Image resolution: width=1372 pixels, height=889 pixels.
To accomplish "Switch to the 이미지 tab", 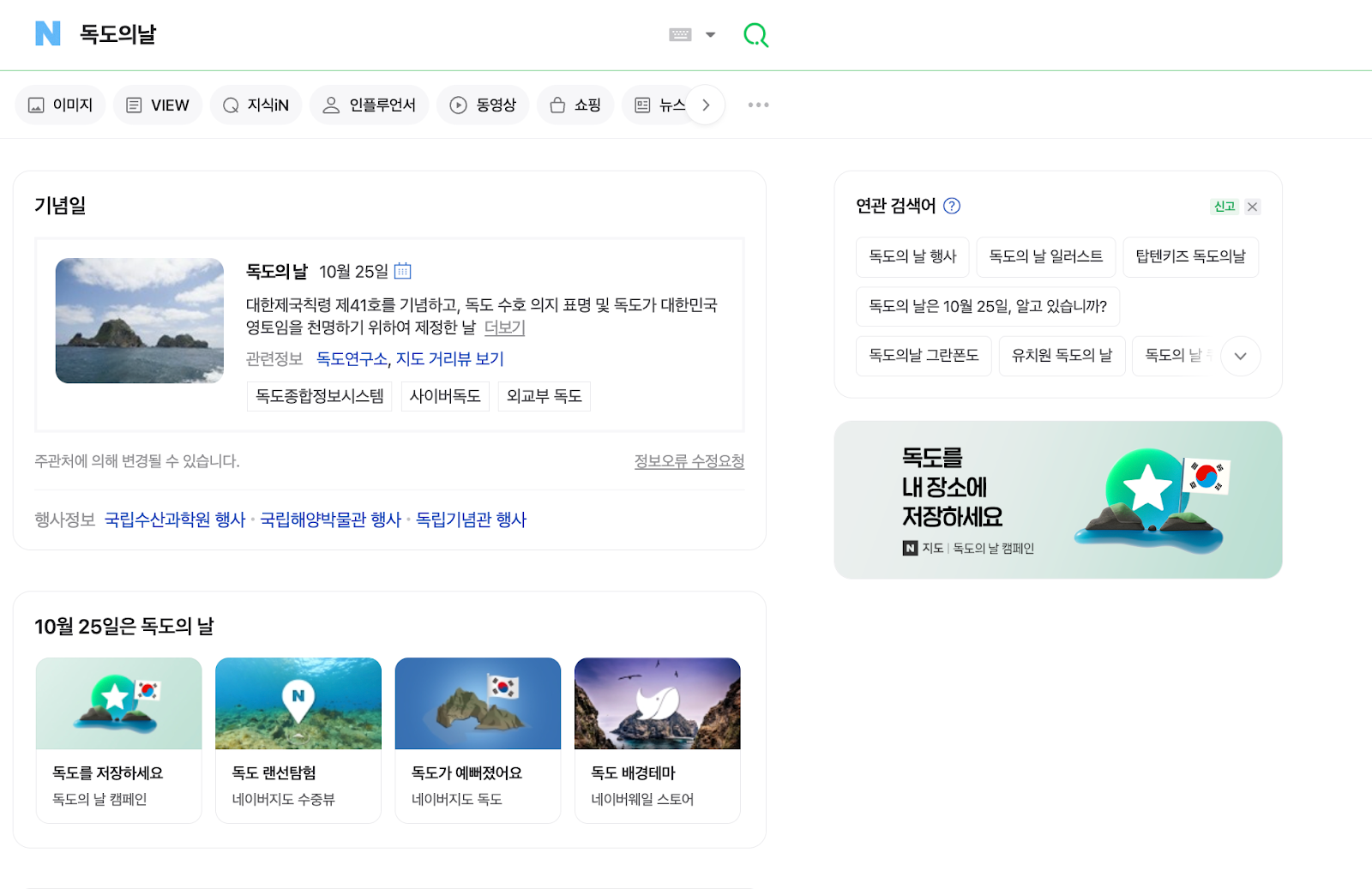I will click(x=60, y=105).
